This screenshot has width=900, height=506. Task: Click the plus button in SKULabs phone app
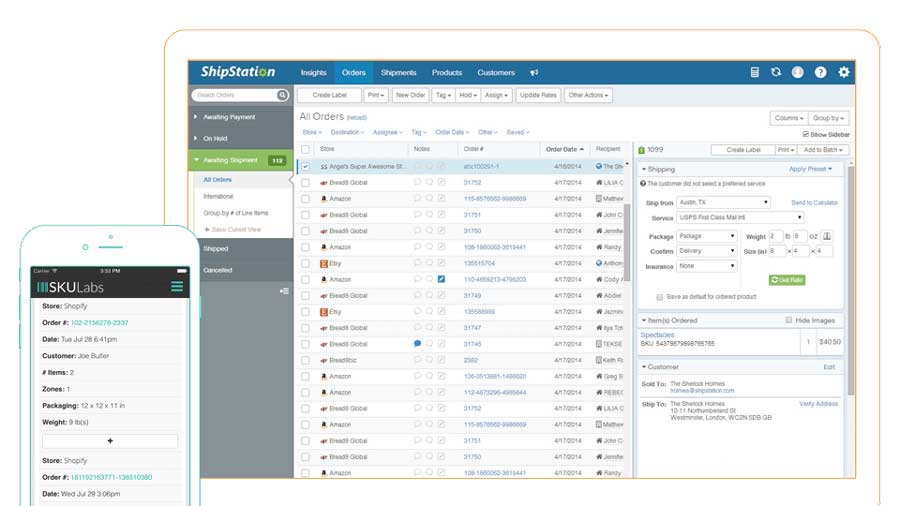point(110,441)
